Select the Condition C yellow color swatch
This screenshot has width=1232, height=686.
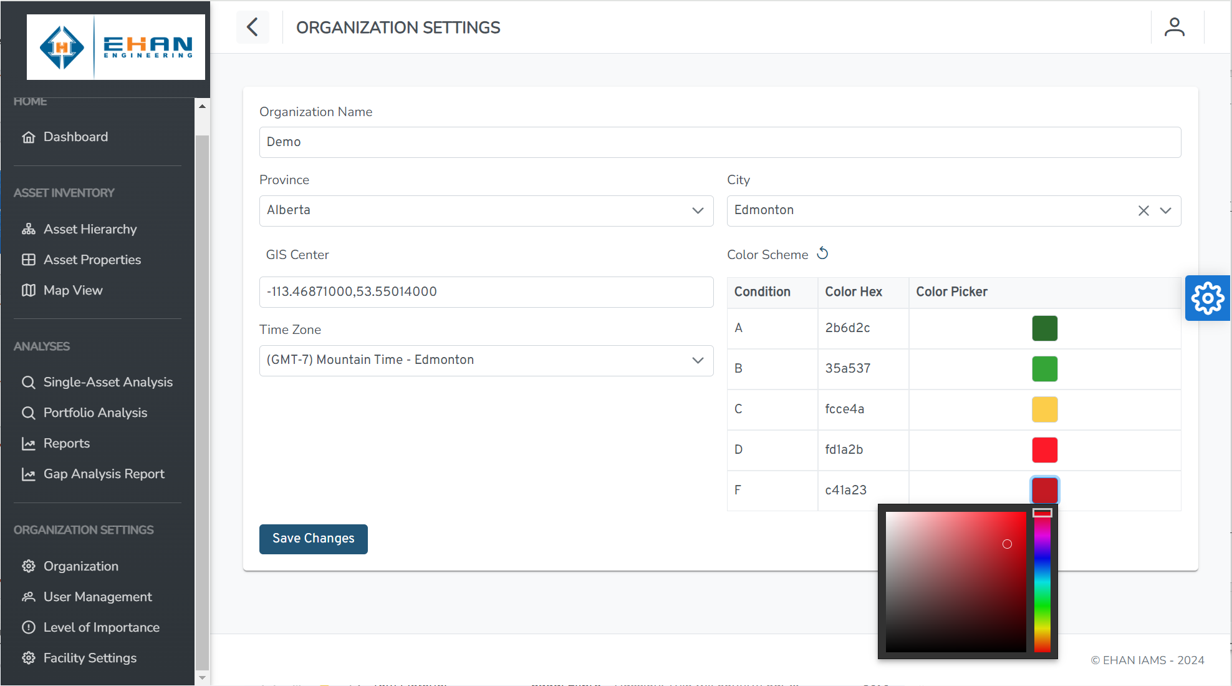tap(1044, 409)
